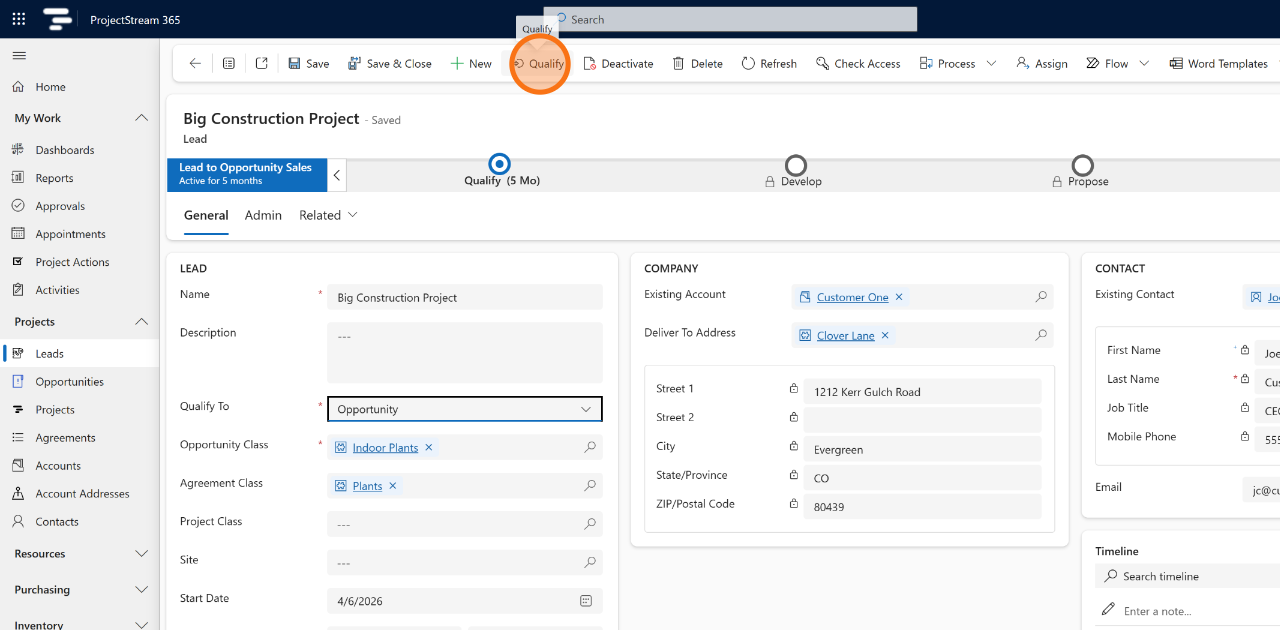This screenshot has width=1280, height=630.
Task: Select the Qualify stage circle
Action: point(499,164)
